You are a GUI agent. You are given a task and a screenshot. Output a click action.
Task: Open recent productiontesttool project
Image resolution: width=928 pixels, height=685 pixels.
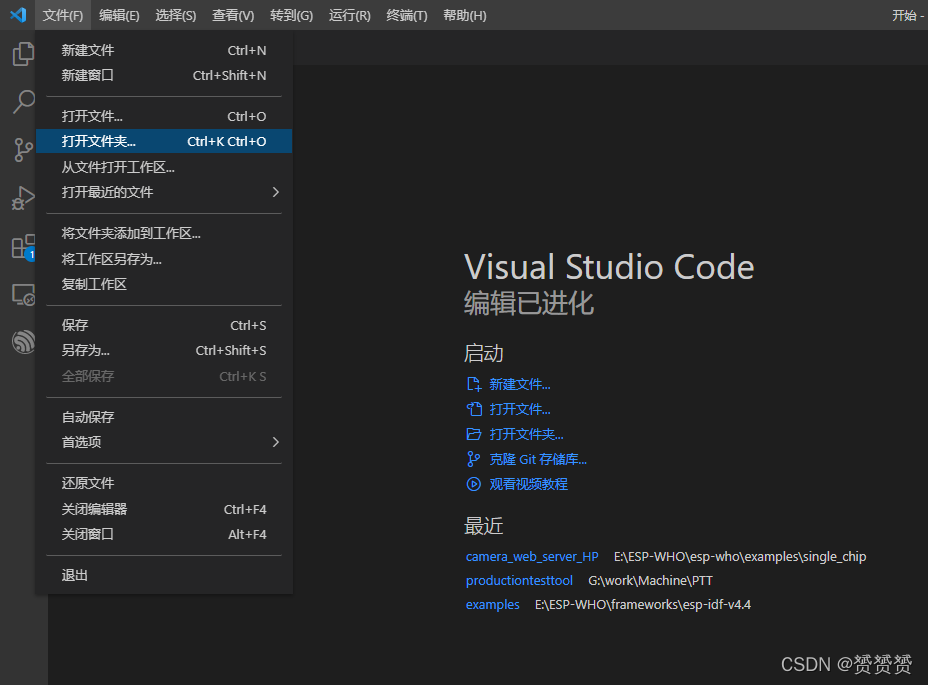coord(519,580)
